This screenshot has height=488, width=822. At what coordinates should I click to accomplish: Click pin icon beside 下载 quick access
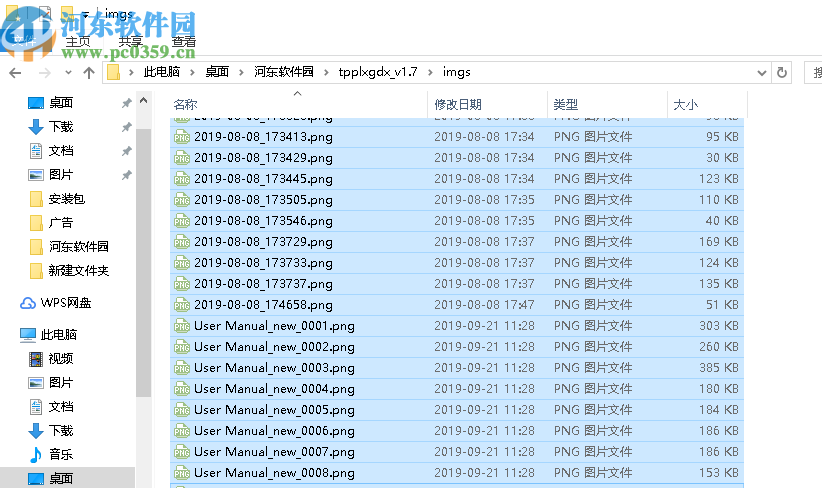click(x=126, y=127)
